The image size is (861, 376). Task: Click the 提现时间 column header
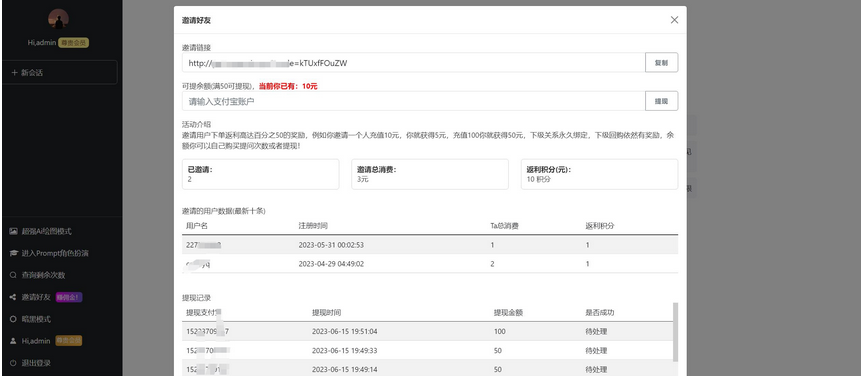327,312
